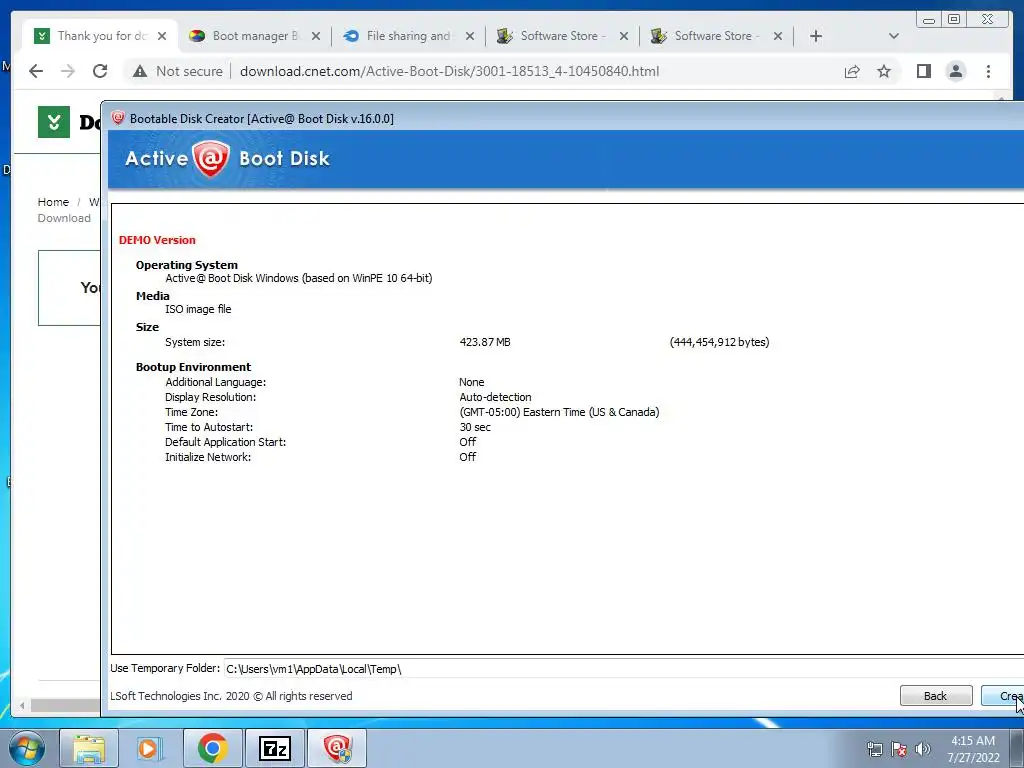Open the Chrome three-dot menu

tap(988, 71)
